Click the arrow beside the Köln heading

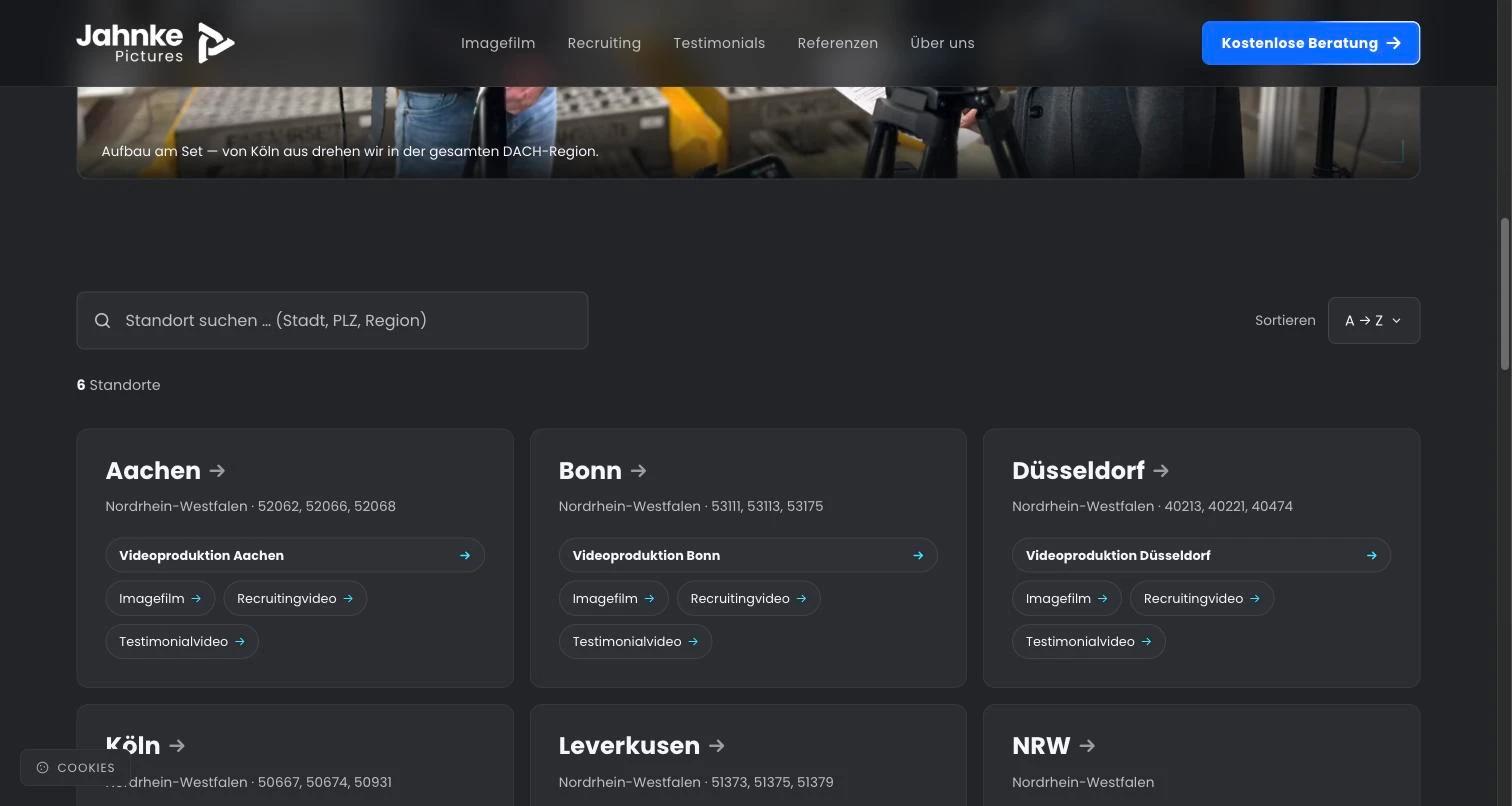pos(177,745)
